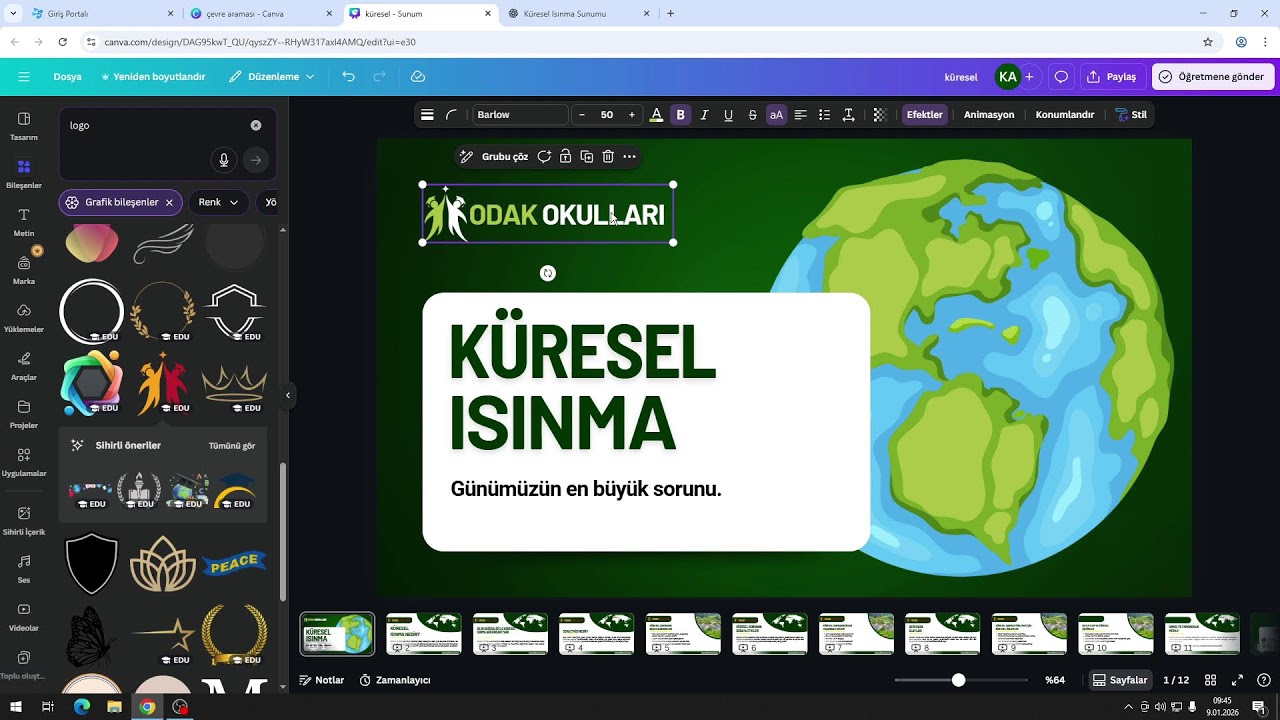Expand the Renk filter dropdown
The width and height of the screenshot is (1280, 720).
pos(218,202)
